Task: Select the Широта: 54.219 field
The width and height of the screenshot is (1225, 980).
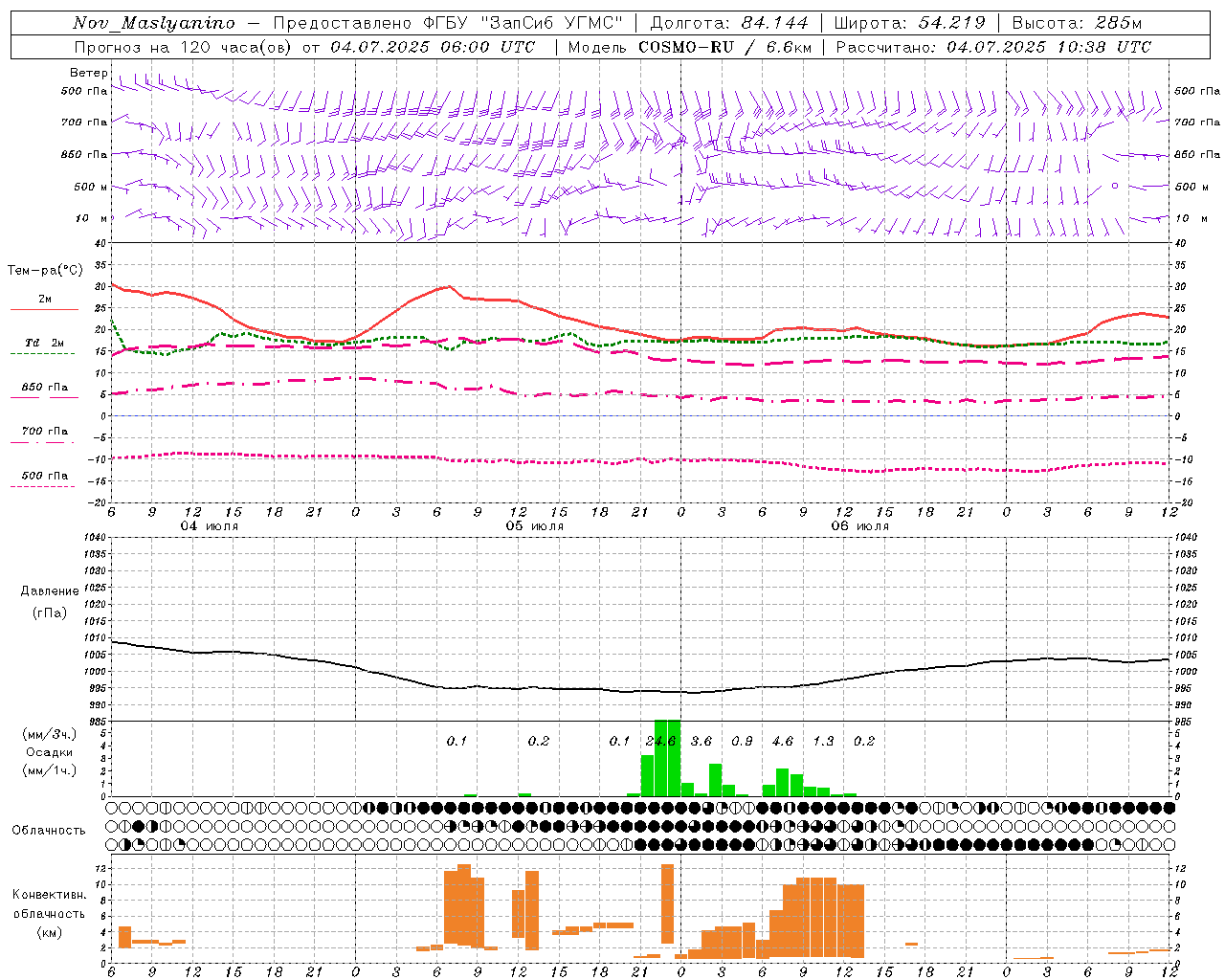Action: (x=910, y=23)
